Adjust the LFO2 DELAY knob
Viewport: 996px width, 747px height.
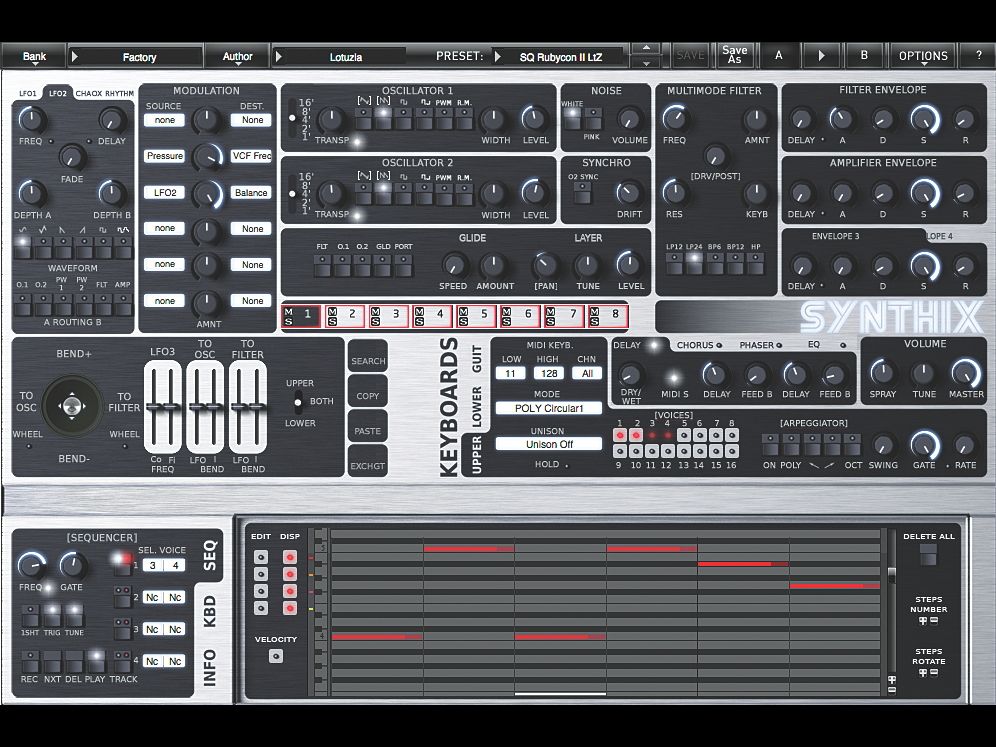(x=111, y=119)
